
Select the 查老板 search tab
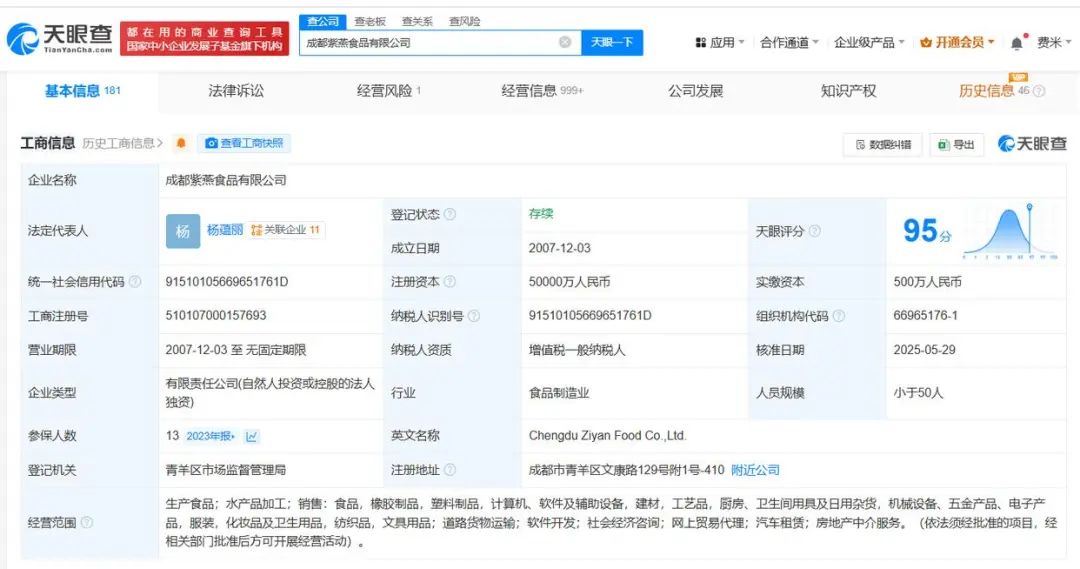[x=370, y=21]
